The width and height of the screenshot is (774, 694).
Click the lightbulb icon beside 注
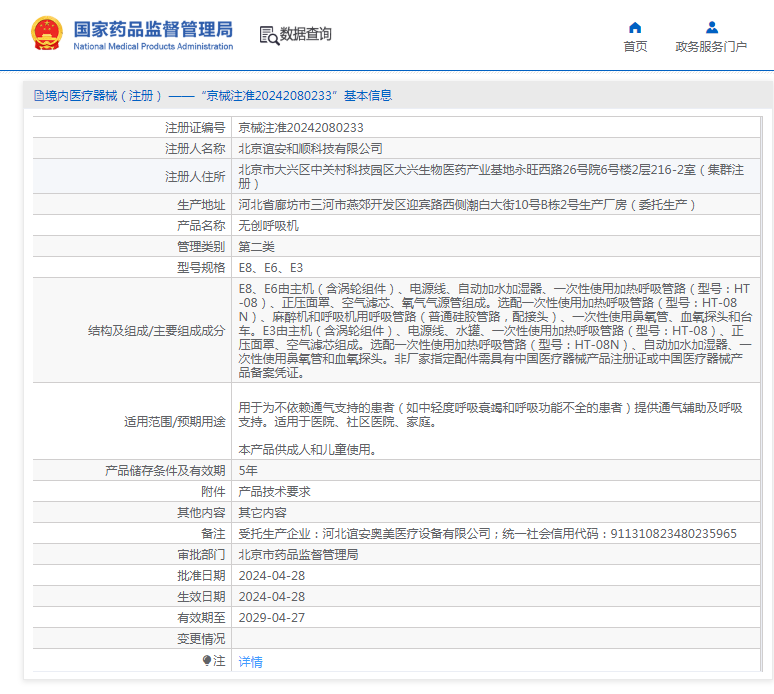[x=208, y=661]
